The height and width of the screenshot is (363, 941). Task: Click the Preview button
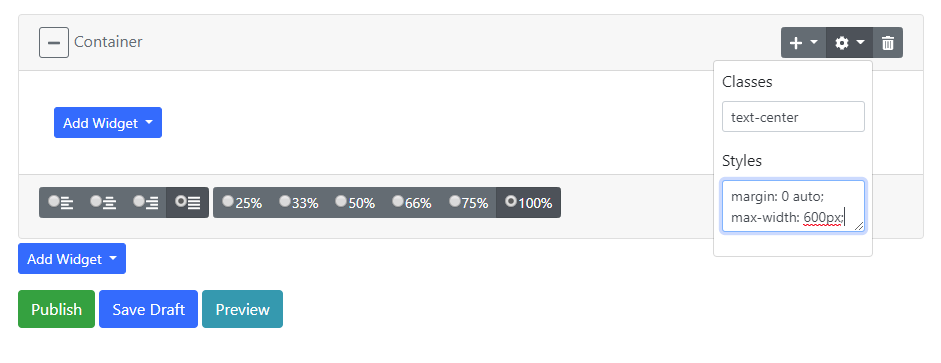tap(242, 309)
